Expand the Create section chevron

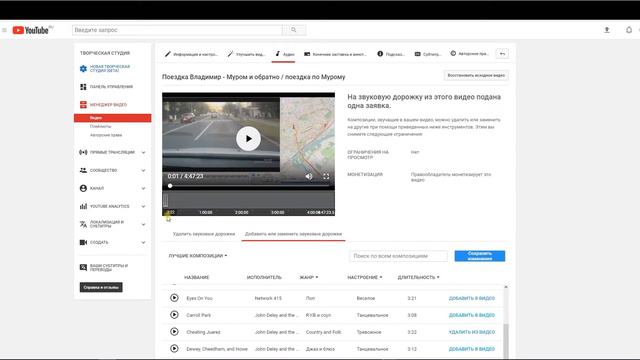143,242
